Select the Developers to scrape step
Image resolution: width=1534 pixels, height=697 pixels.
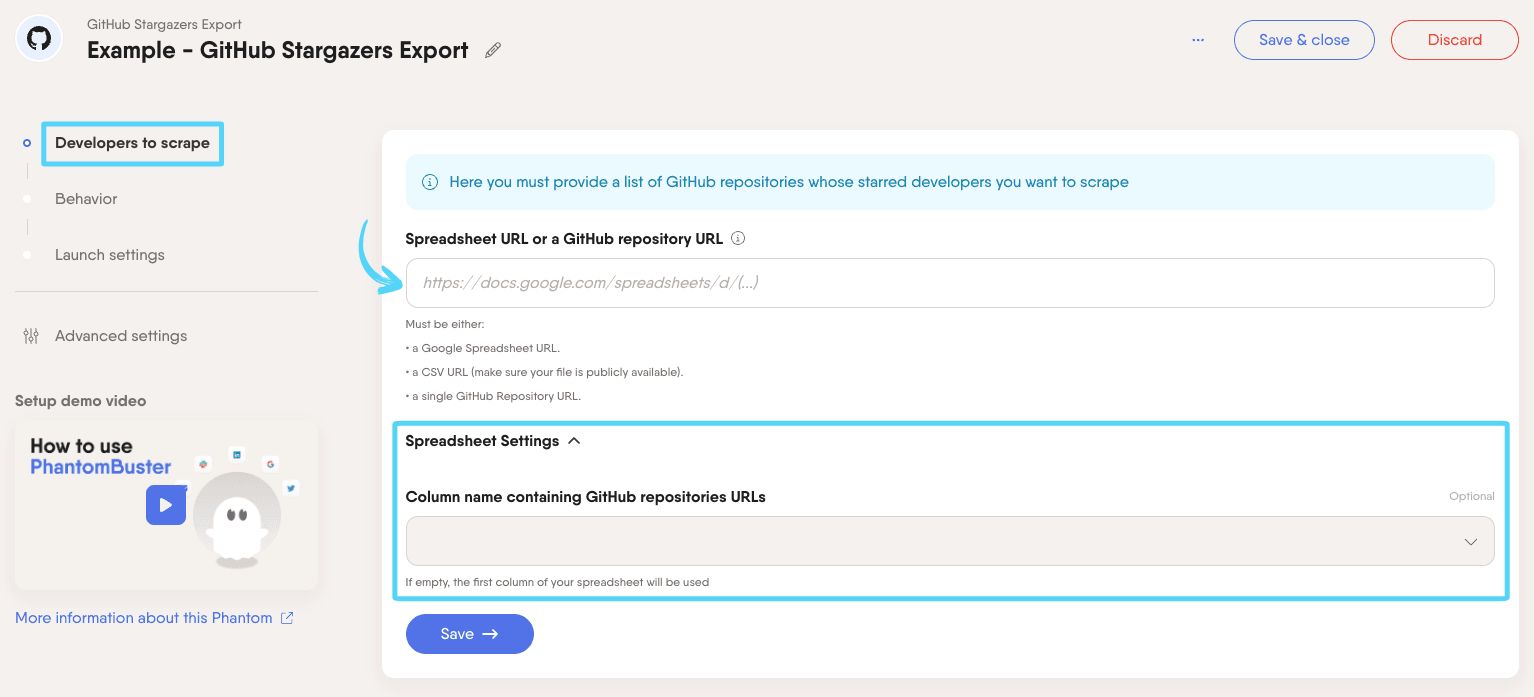click(x=132, y=143)
